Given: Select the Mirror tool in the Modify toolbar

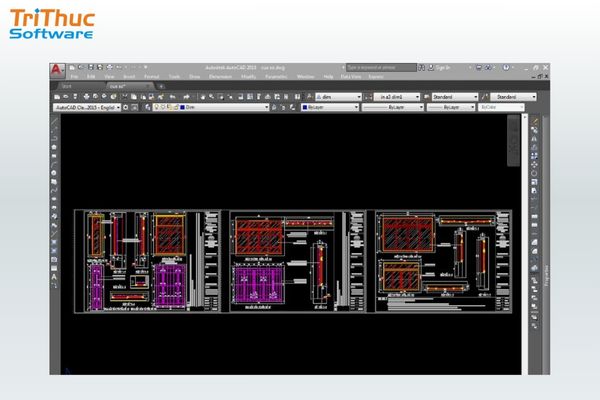Looking at the screenshot, I should (x=535, y=139).
